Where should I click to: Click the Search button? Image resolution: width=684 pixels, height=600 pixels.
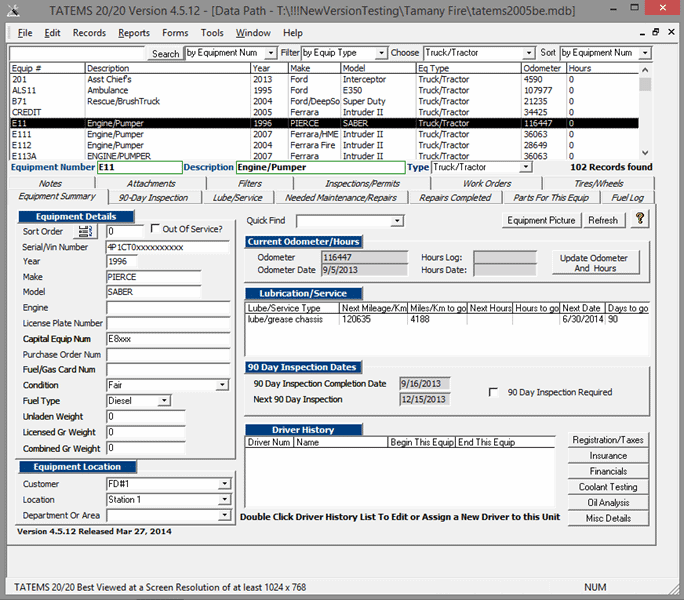(165, 53)
